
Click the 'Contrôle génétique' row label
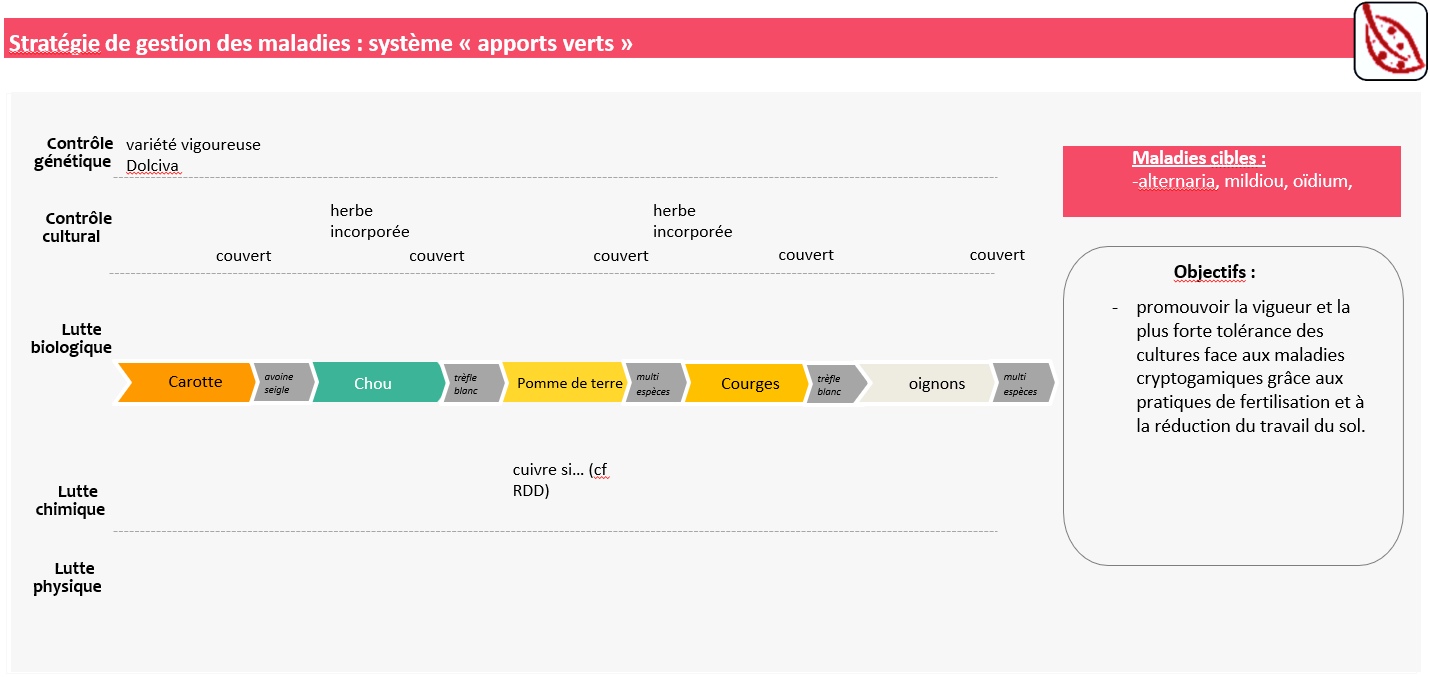point(73,153)
